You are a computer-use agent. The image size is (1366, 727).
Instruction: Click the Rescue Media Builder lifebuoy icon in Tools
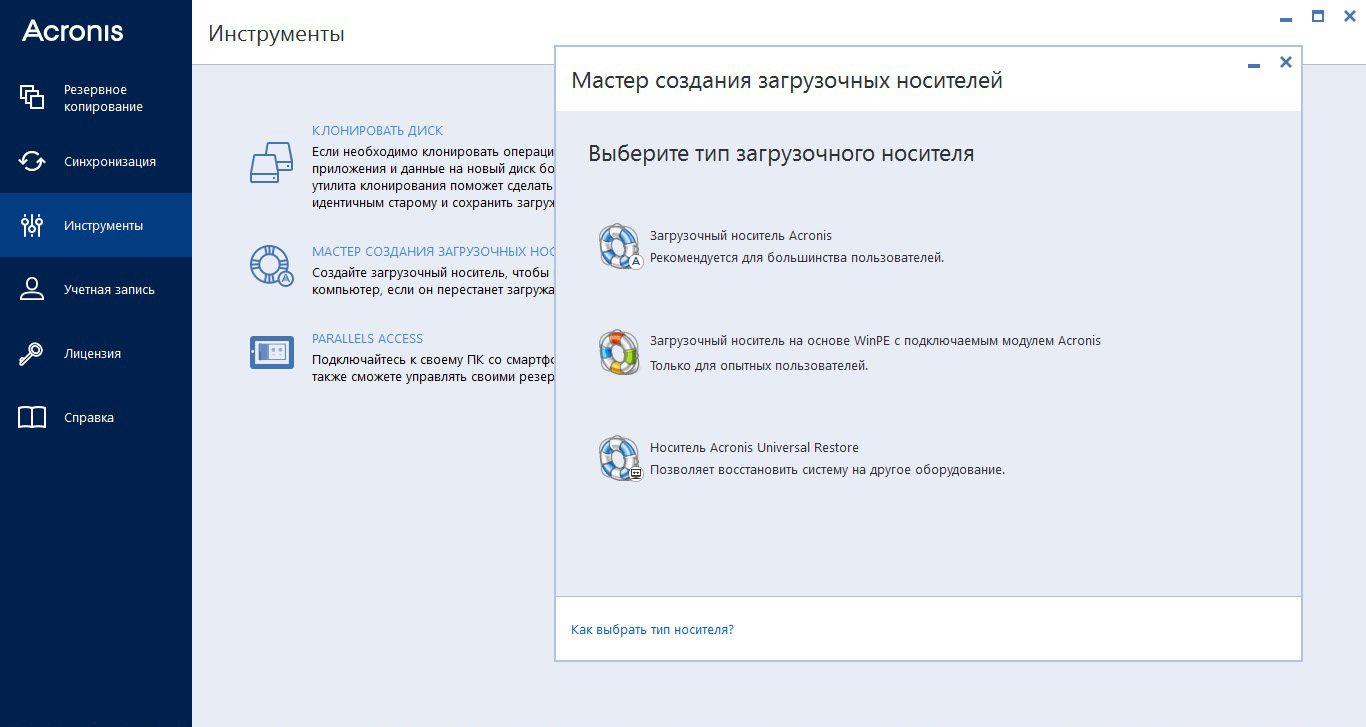click(271, 266)
